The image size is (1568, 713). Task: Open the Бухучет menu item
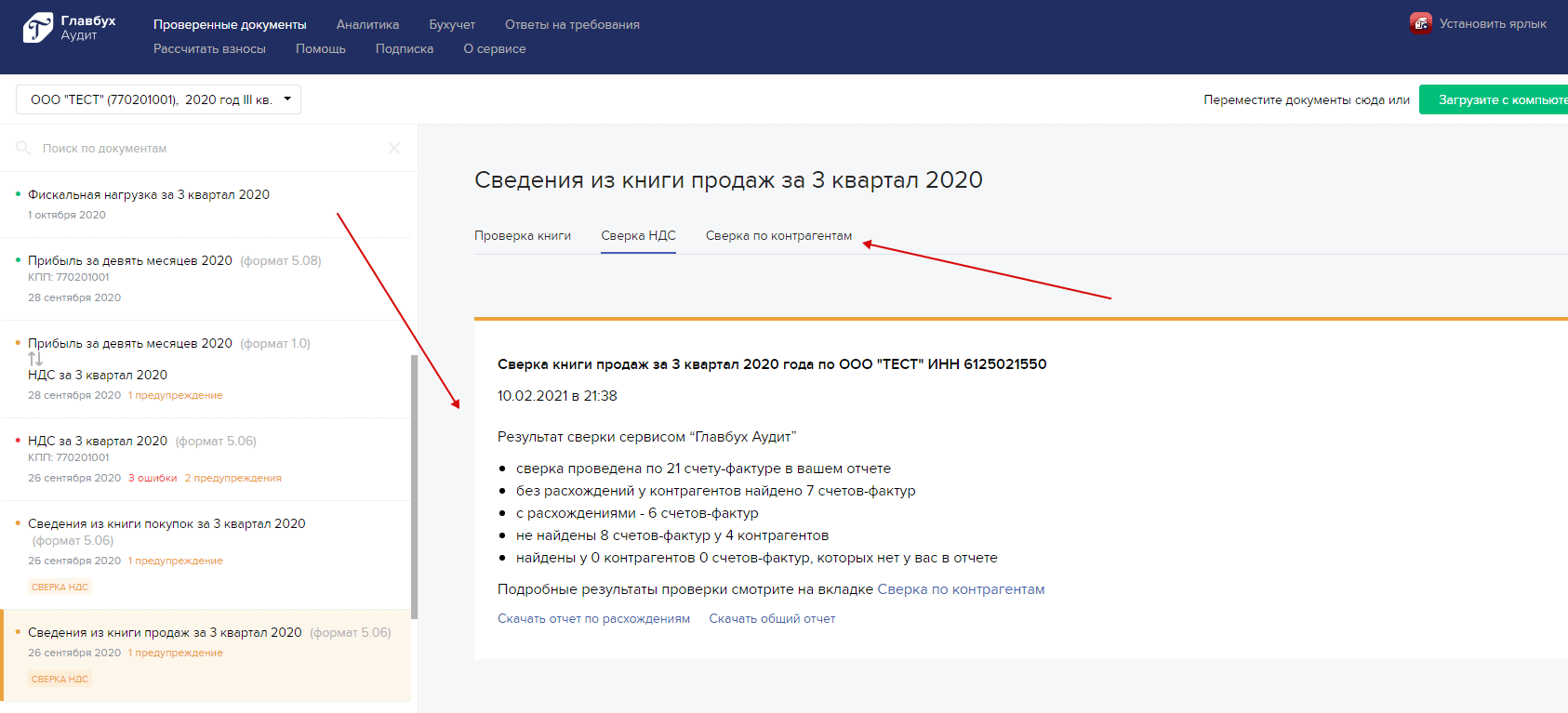click(452, 24)
